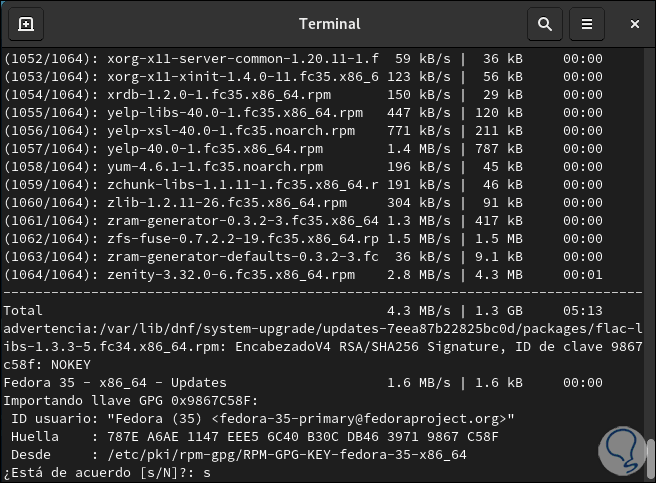Viewport: 656px width, 483px height.
Task: Open the terminal search tool
Action: [x=544, y=24]
